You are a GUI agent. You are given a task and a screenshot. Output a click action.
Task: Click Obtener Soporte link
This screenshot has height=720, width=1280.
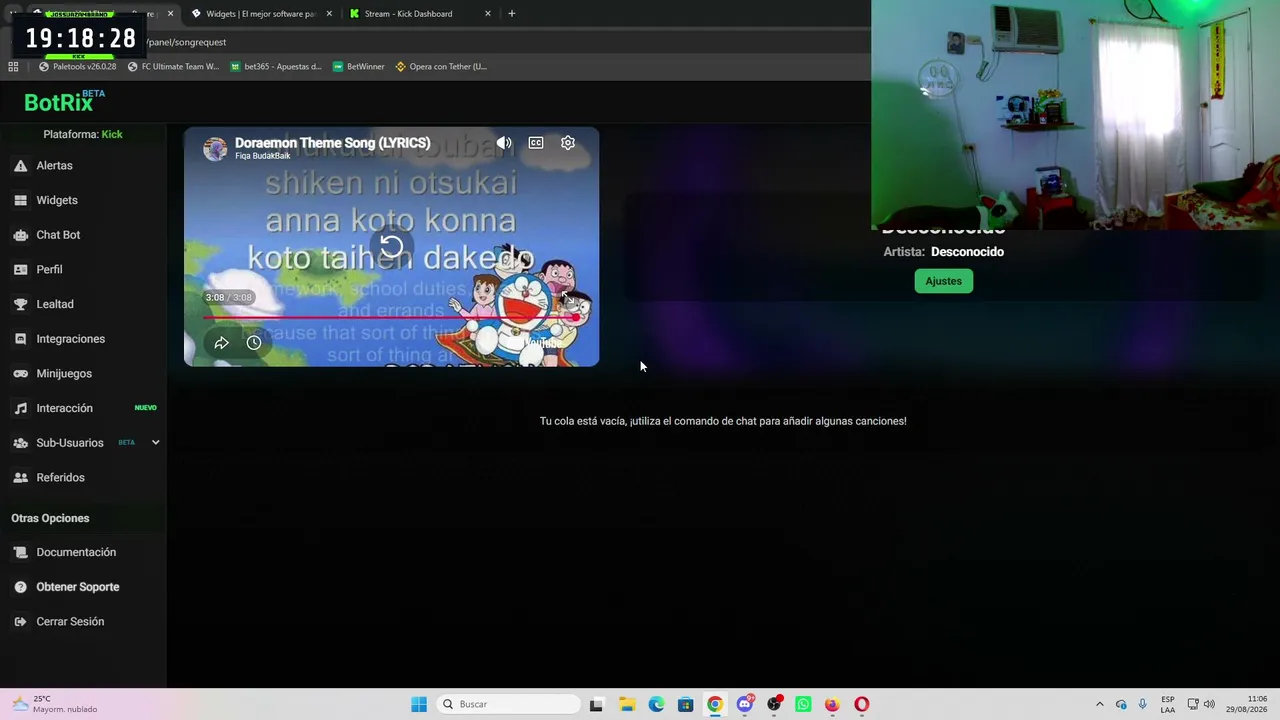click(x=78, y=587)
